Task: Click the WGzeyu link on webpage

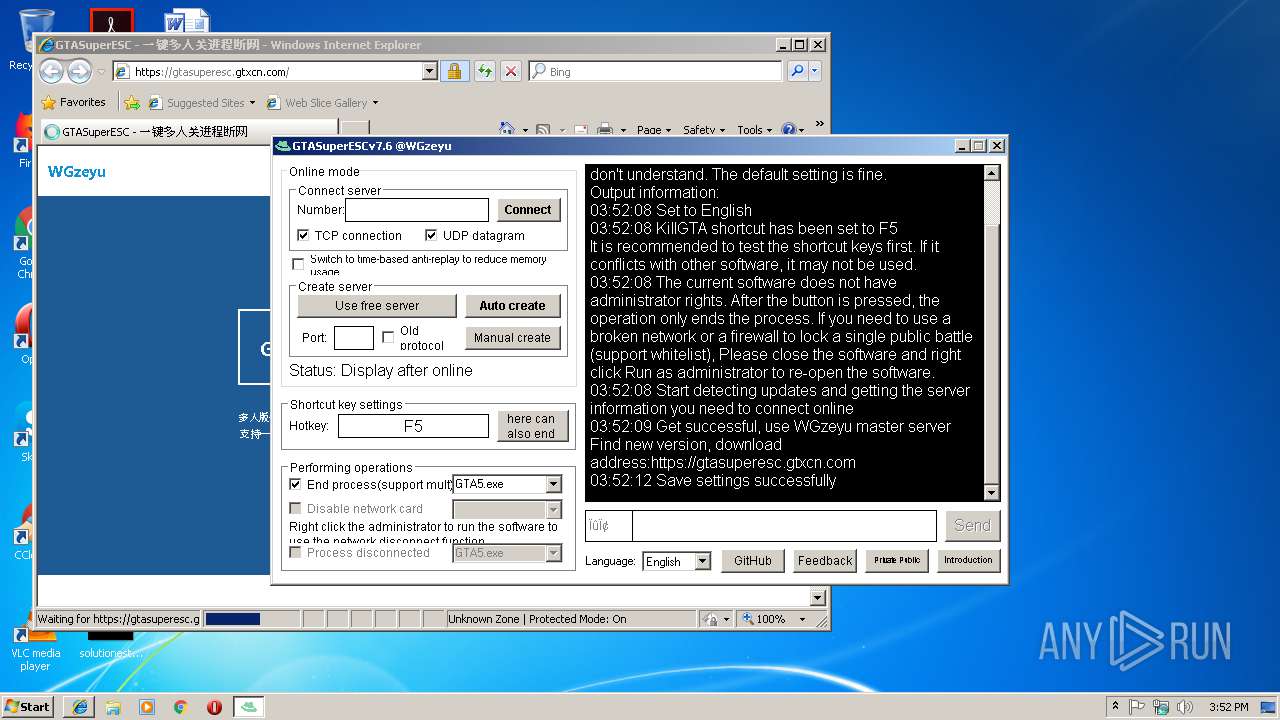Action: [77, 172]
